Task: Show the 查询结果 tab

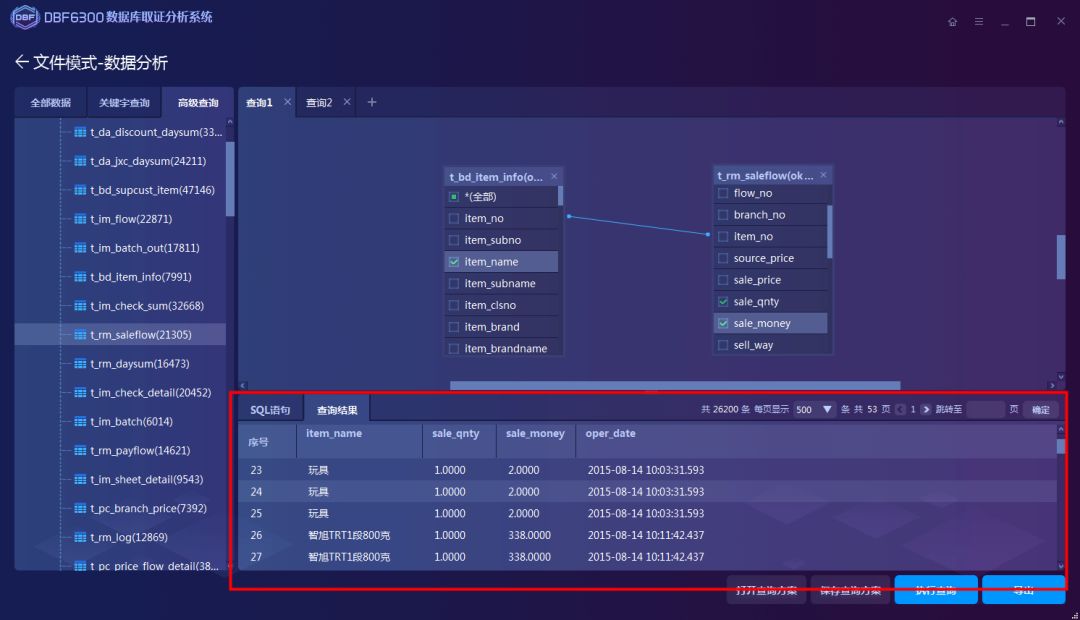Action: pos(338,410)
